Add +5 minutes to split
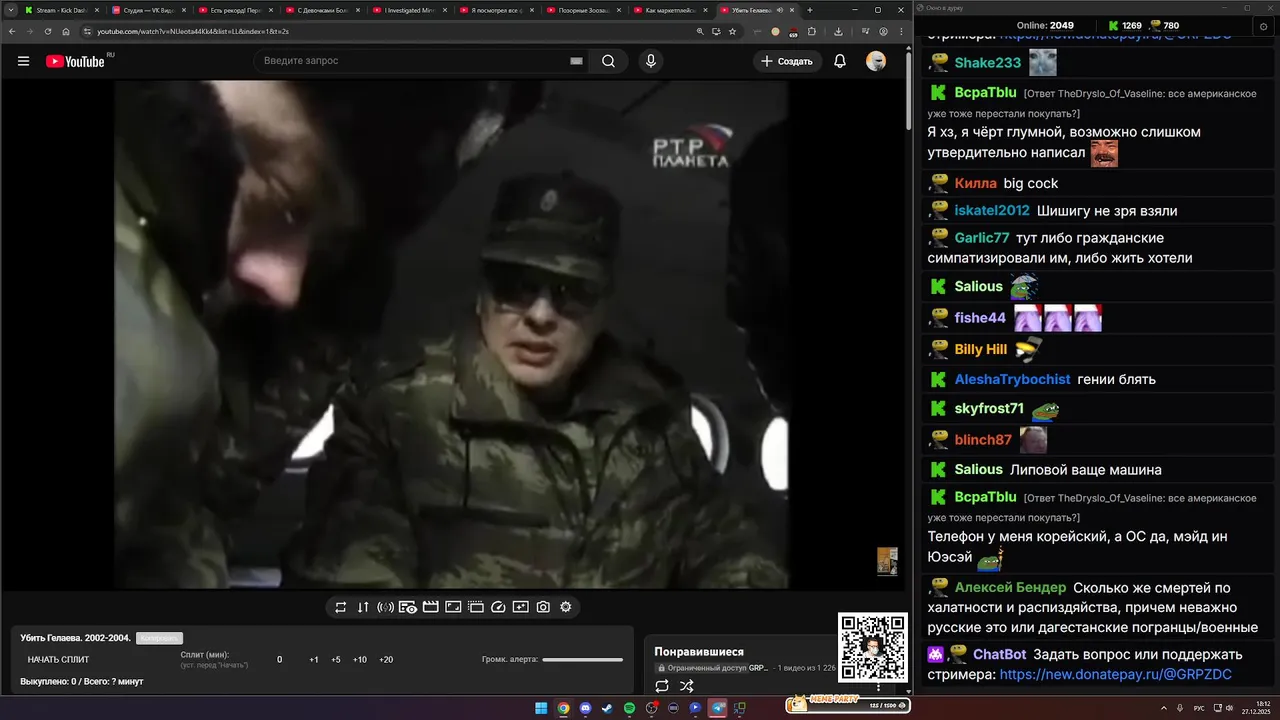The image size is (1280, 720). click(x=336, y=660)
